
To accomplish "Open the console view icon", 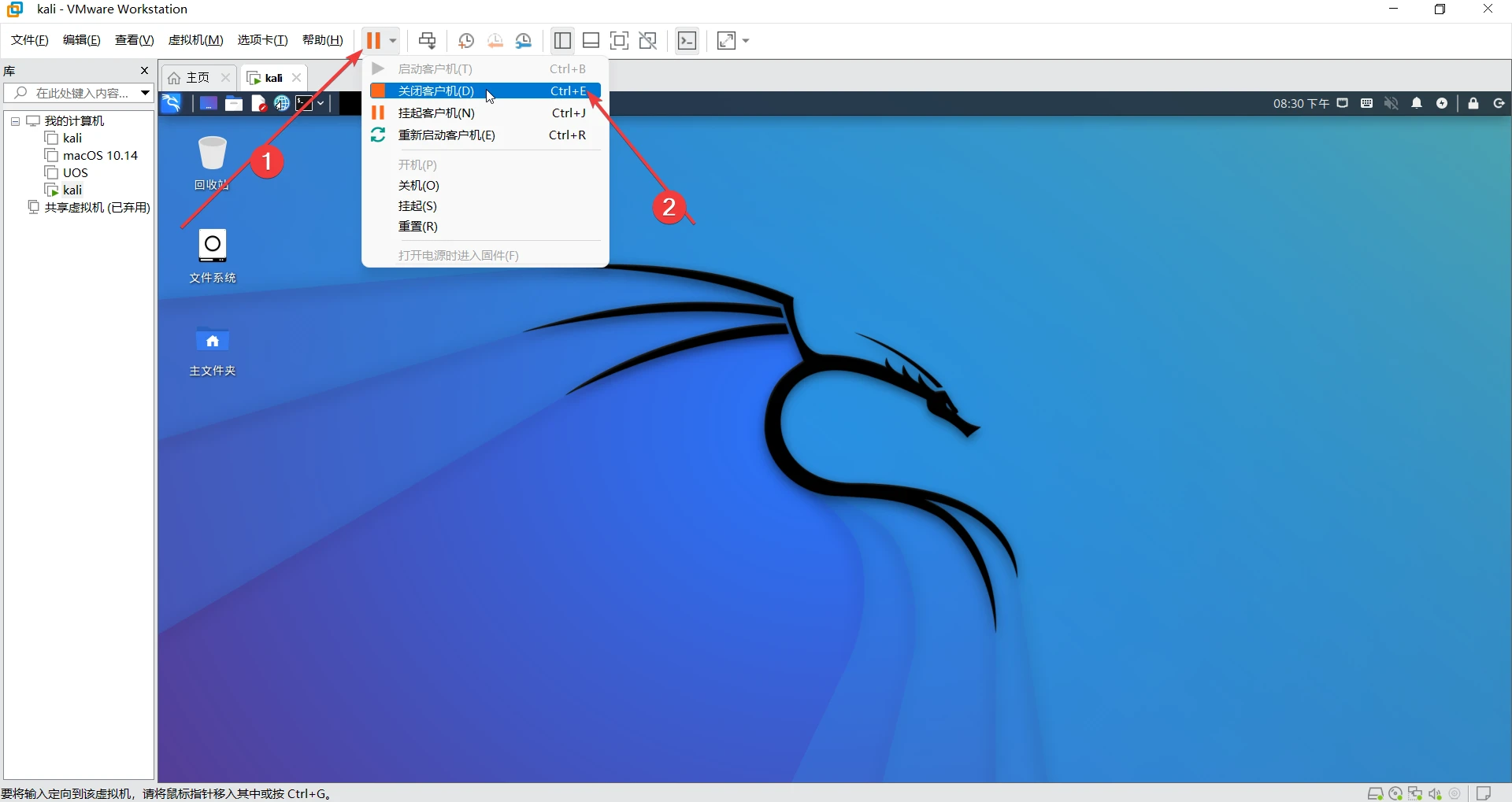I will 687,40.
